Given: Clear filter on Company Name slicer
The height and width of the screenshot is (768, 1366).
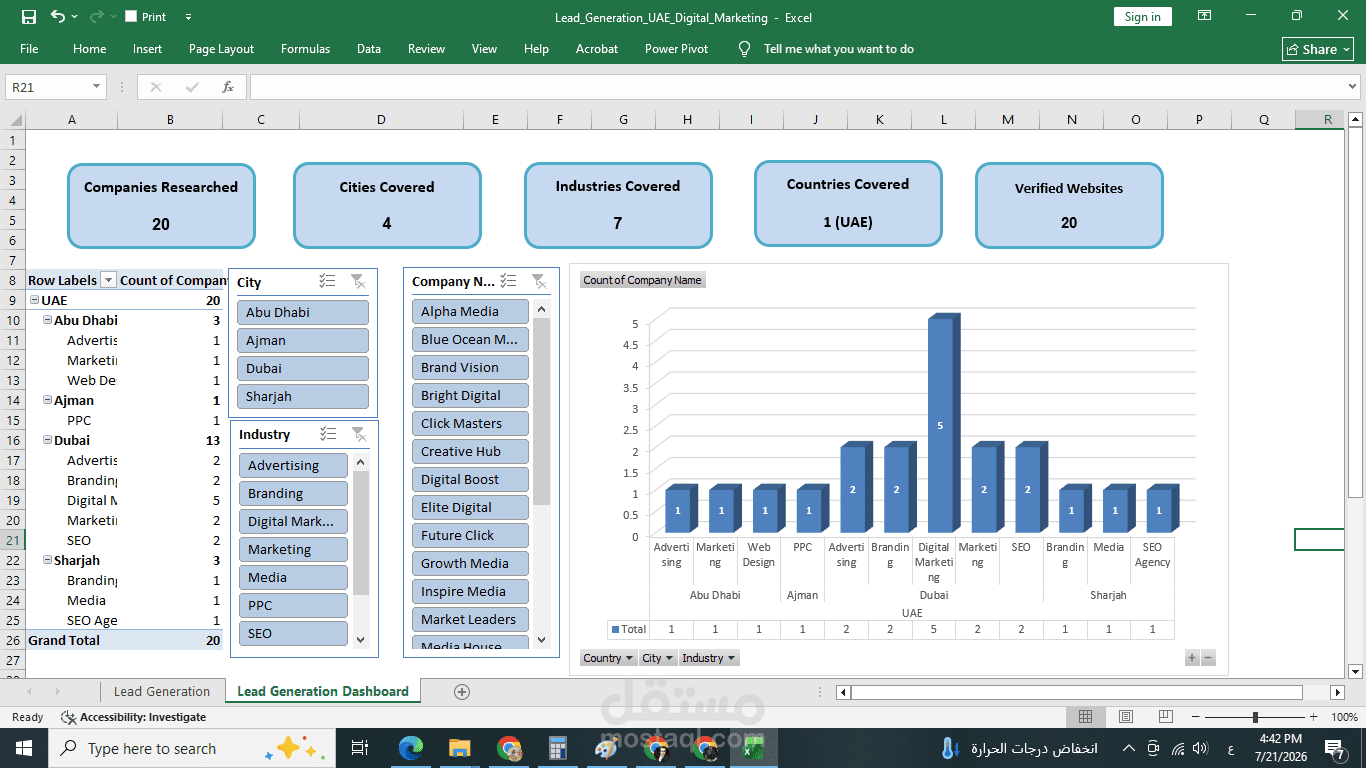Looking at the screenshot, I should [x=538, y=281].
